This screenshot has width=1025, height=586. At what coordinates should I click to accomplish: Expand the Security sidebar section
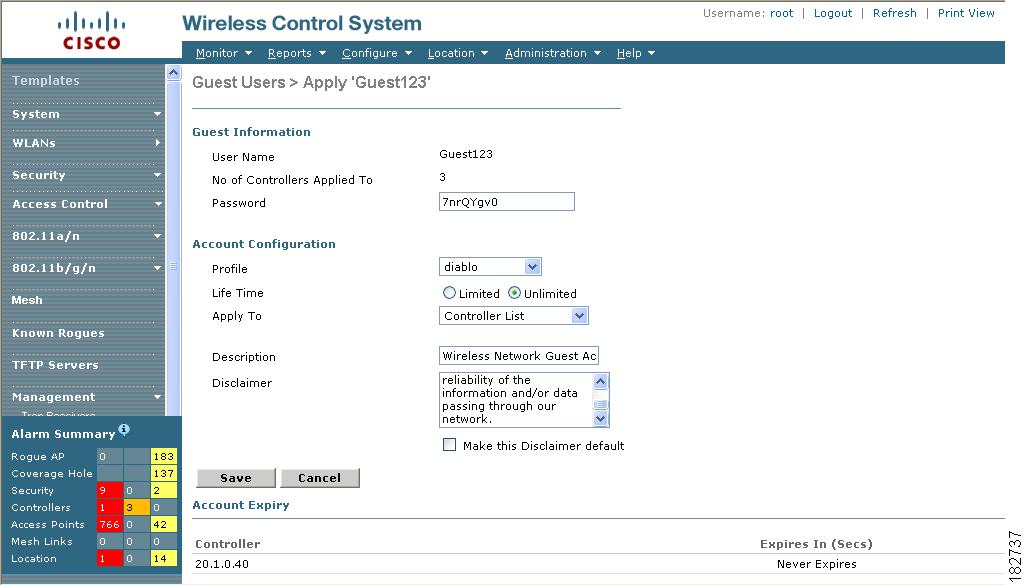tap(83, 175)
